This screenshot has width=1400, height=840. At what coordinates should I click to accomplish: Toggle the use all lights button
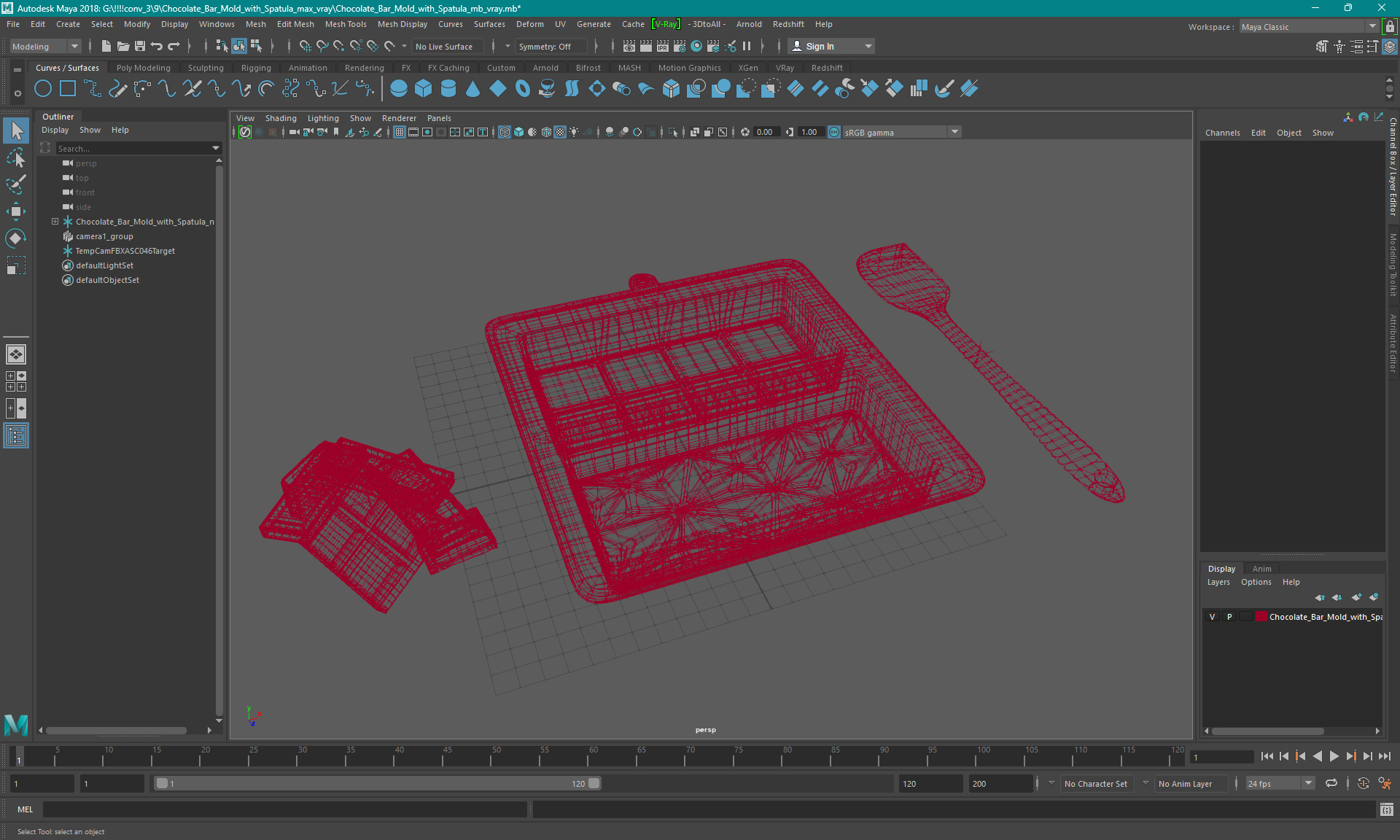tap(575, 132)
